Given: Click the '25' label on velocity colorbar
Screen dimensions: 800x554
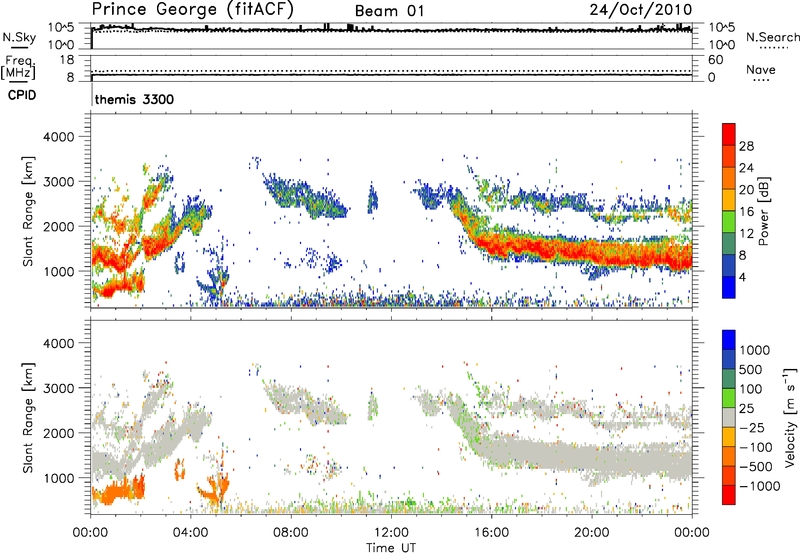Looking at the screenshot, I should [x=747, y=409].
